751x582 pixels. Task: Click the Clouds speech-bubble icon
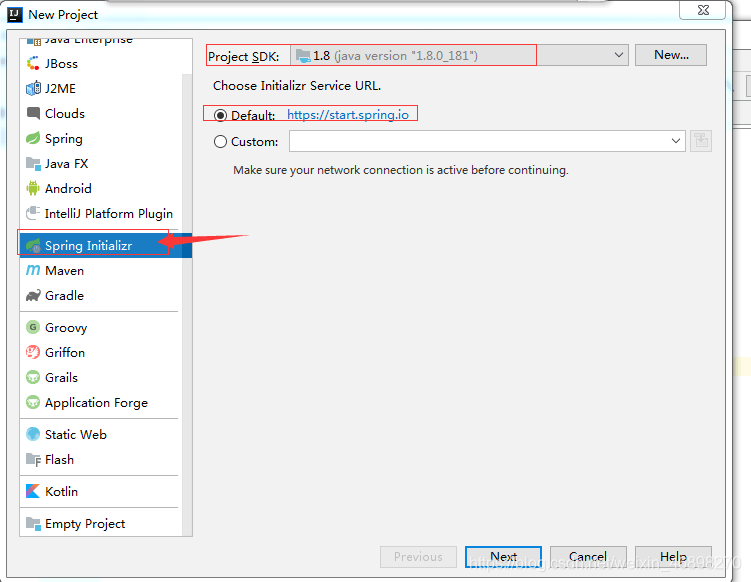tap(33, 114)
